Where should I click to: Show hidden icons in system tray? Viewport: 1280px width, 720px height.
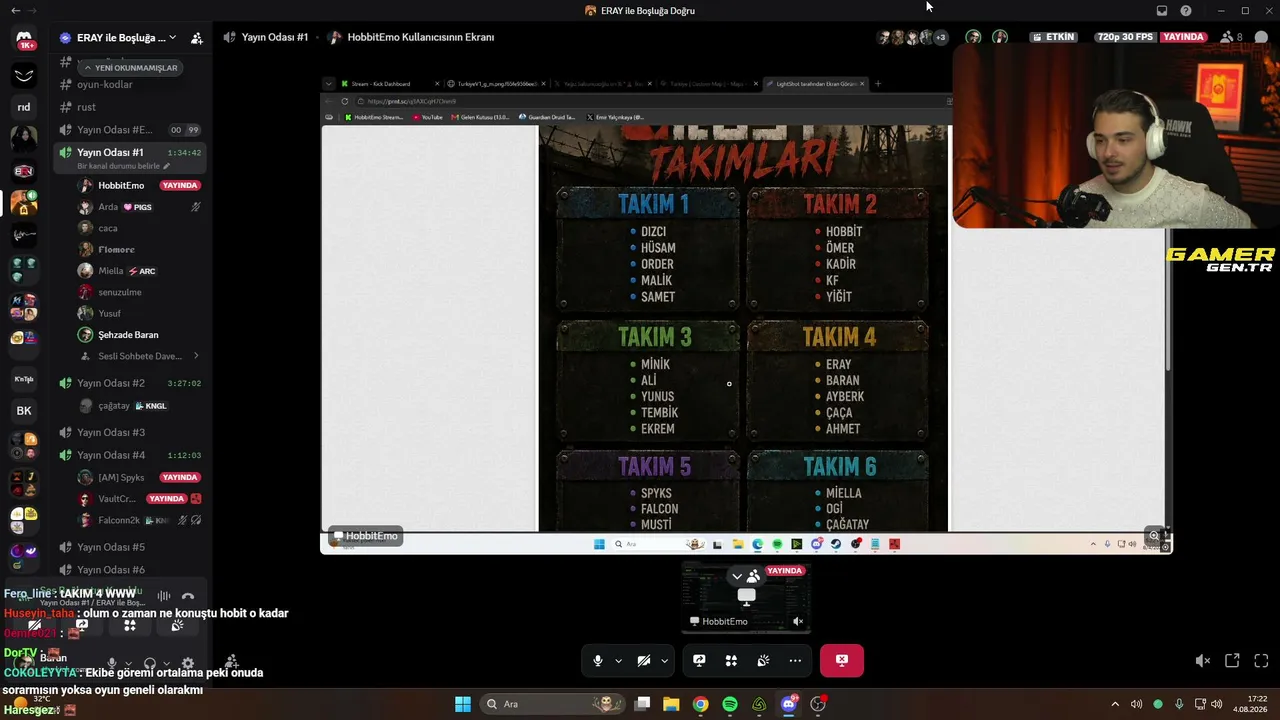(1115, 704)
